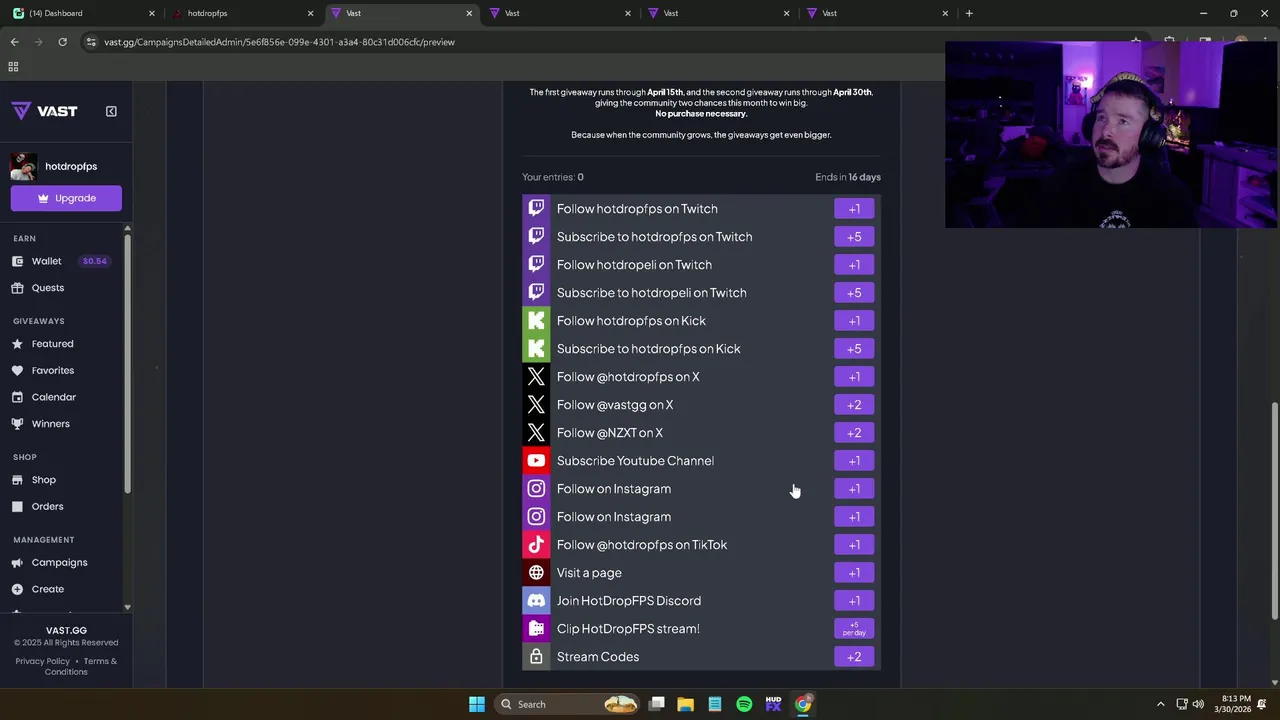Click Kick icon beside Follow hotdropfps on Kick
Screen dimensions: 1280x720
coord(536,321)
